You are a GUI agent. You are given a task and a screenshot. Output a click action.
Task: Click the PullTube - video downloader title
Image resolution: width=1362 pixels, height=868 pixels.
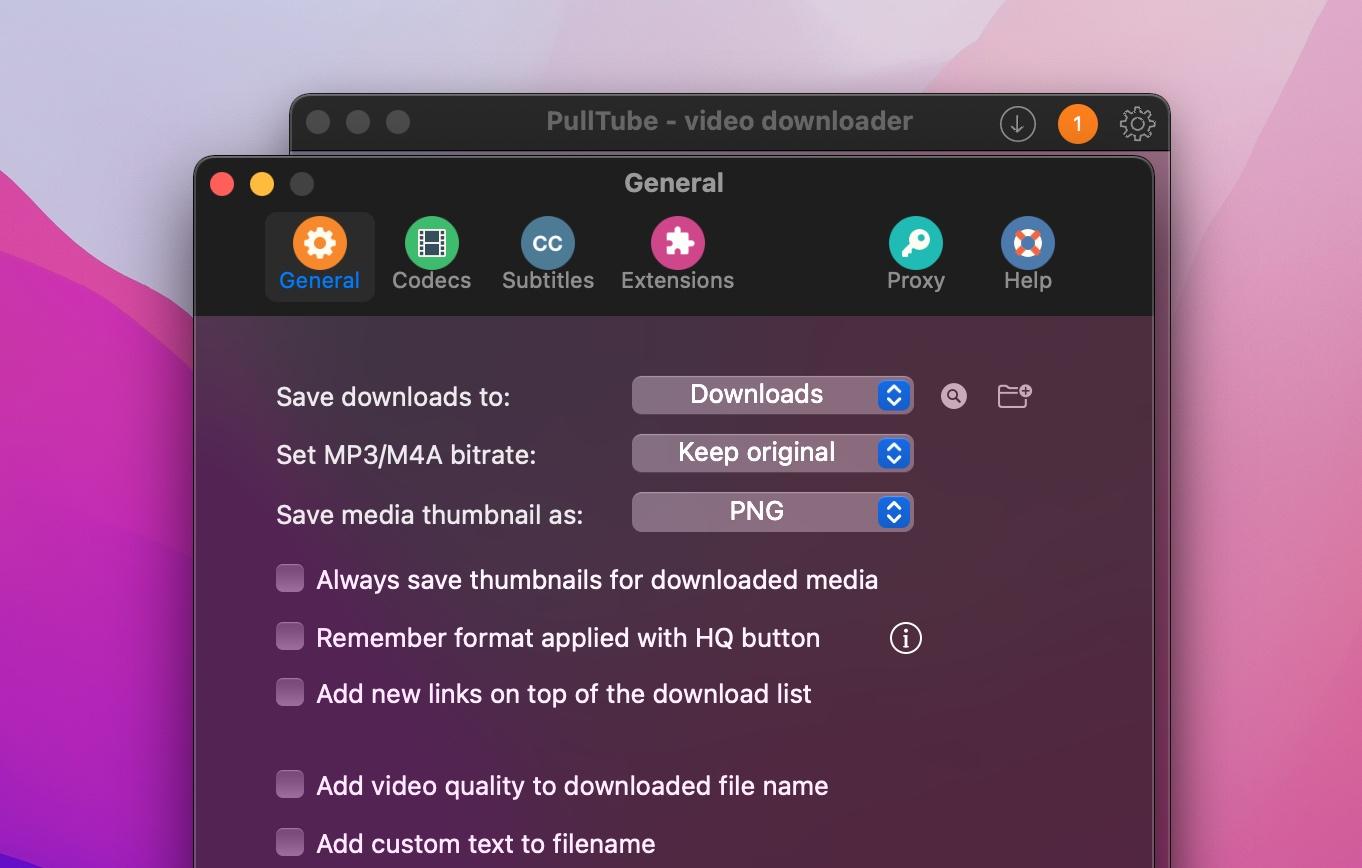730,121
